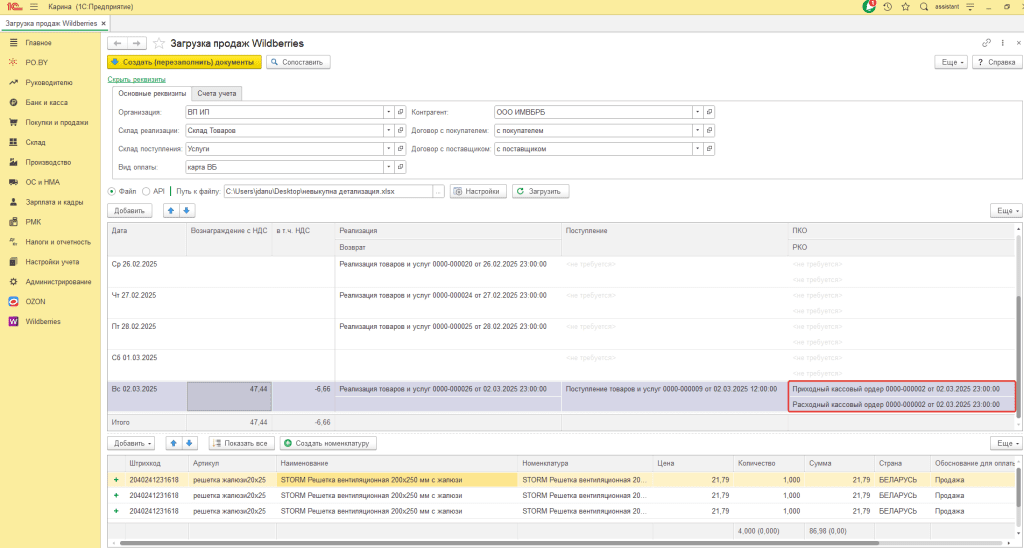The image size is (1024, 548).
Task: Open history clock icon in title bar
Action: click(887, 7)
